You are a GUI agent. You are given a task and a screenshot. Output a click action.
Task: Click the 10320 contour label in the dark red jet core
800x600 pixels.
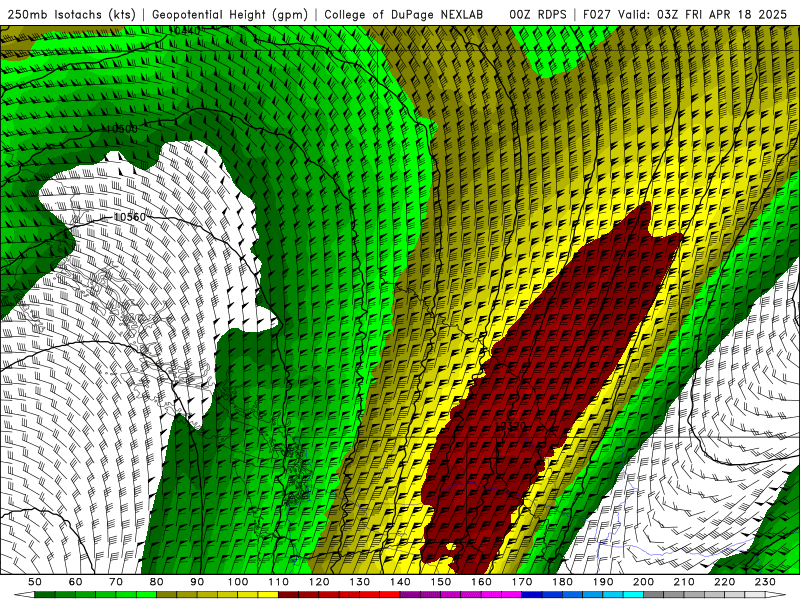click(510, 426)
